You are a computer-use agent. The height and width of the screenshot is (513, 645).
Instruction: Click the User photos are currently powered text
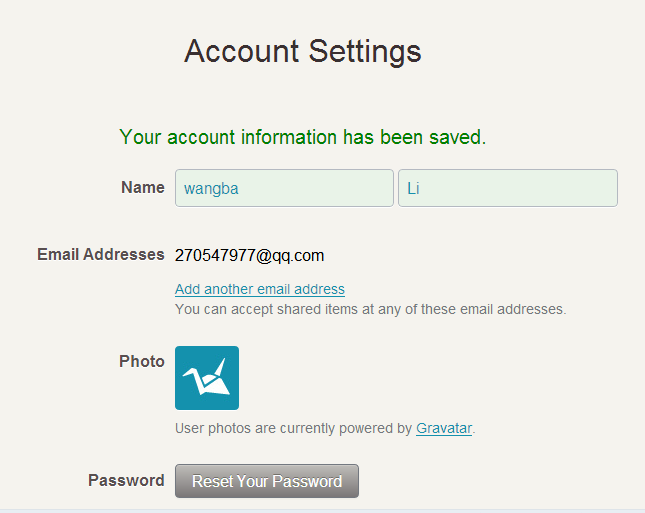(x=294, y=428)
